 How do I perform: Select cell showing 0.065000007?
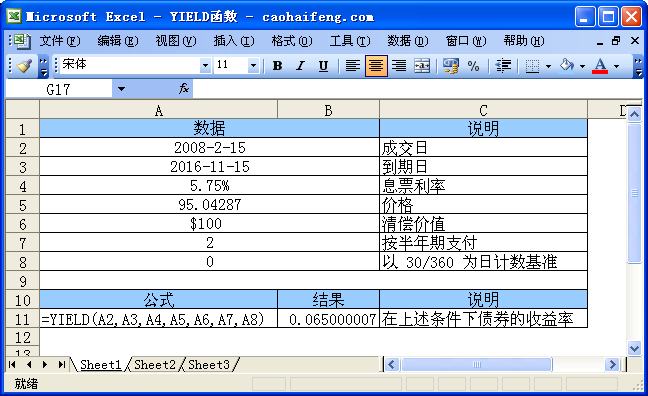pyautogui.click(x=328, y=319)
